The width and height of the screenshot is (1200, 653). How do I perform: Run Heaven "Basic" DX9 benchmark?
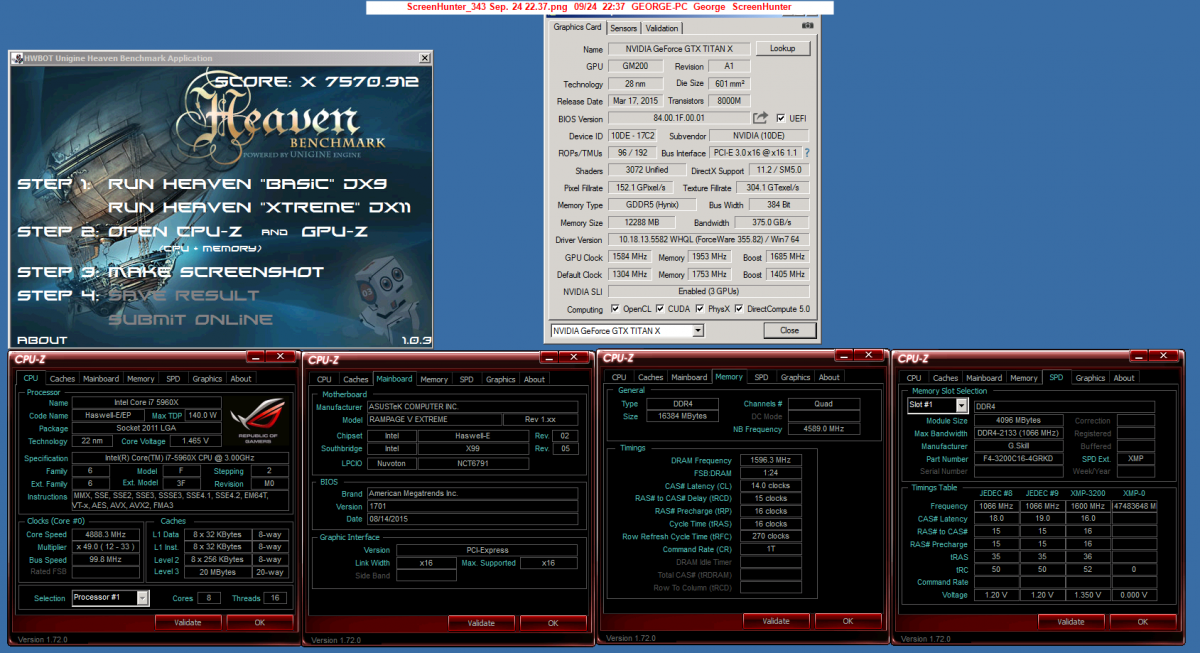coord(247,184)
